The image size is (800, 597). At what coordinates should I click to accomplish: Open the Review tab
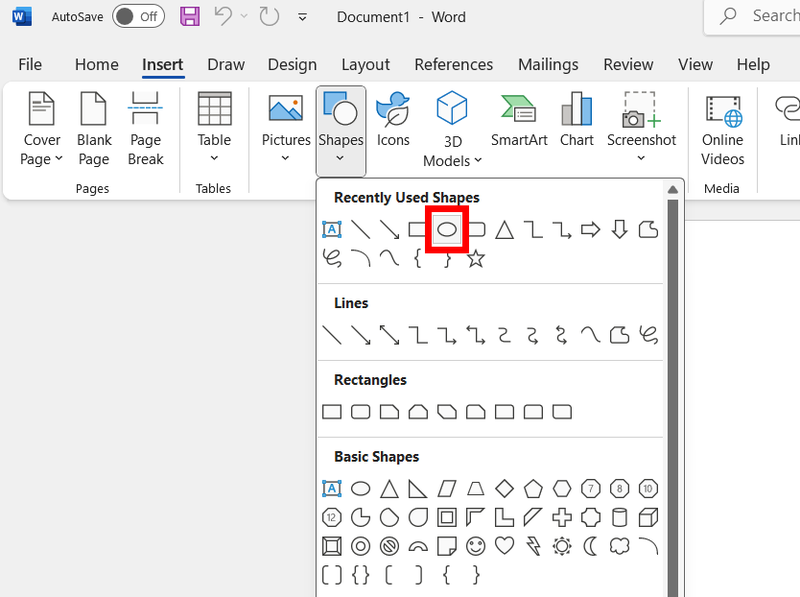point(628,65)
